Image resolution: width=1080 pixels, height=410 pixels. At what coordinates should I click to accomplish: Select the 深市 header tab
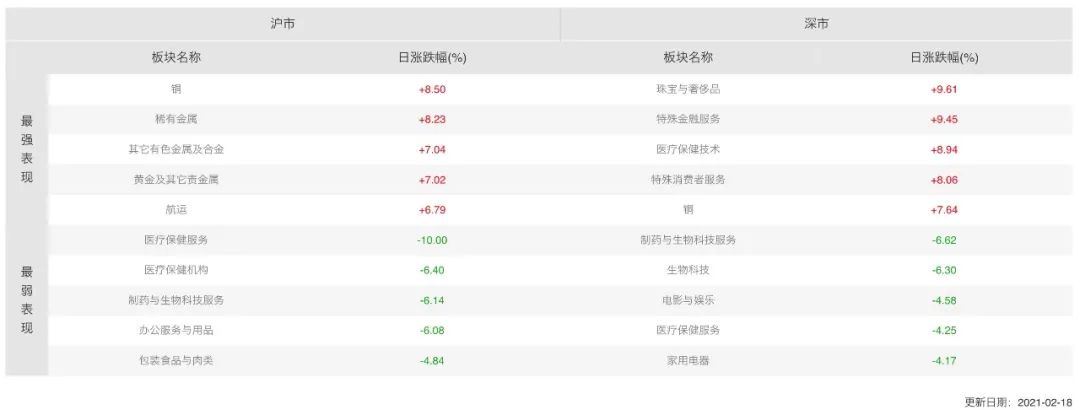pos(816,23)
